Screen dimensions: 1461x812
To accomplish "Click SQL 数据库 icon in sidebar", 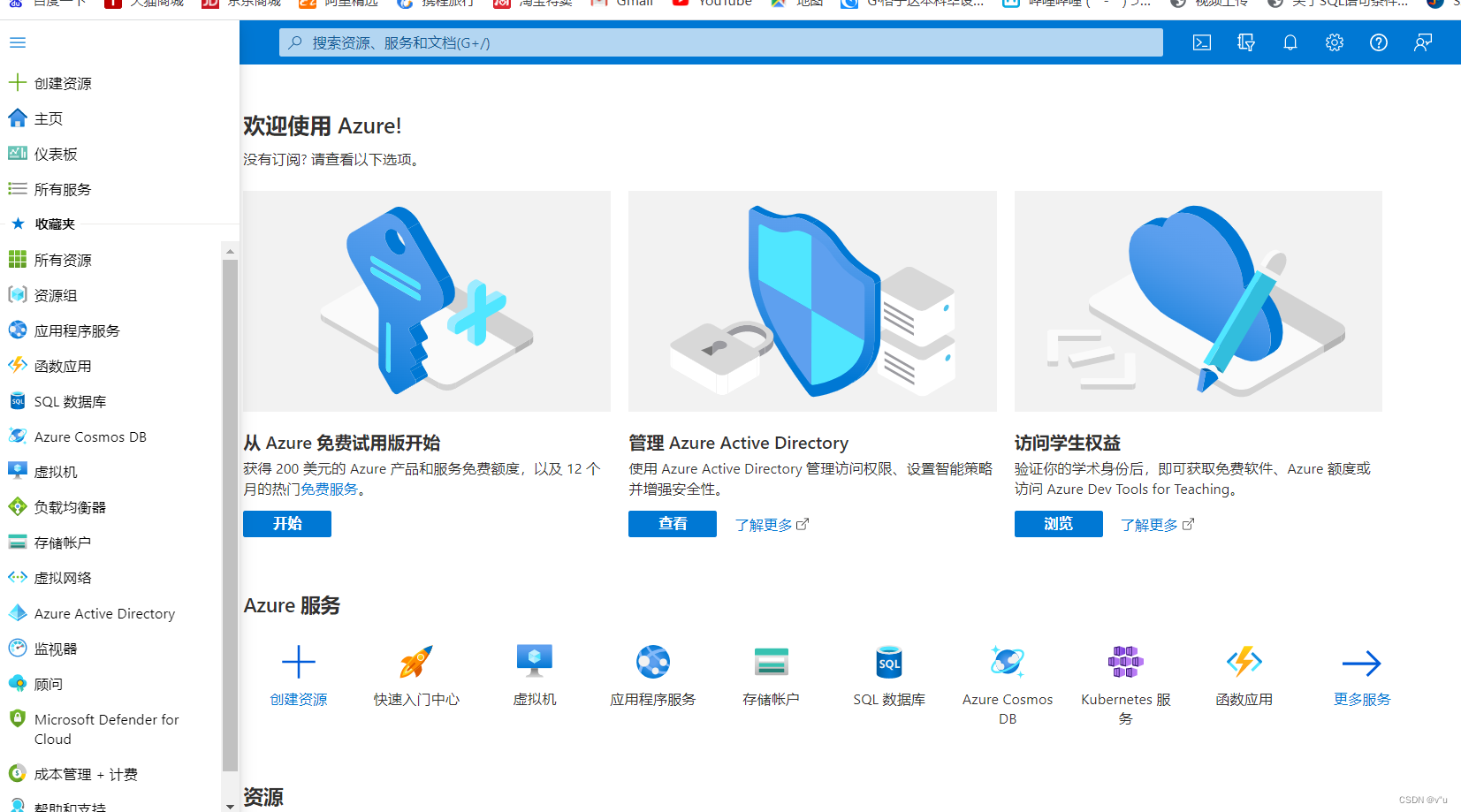I will 18,400.
